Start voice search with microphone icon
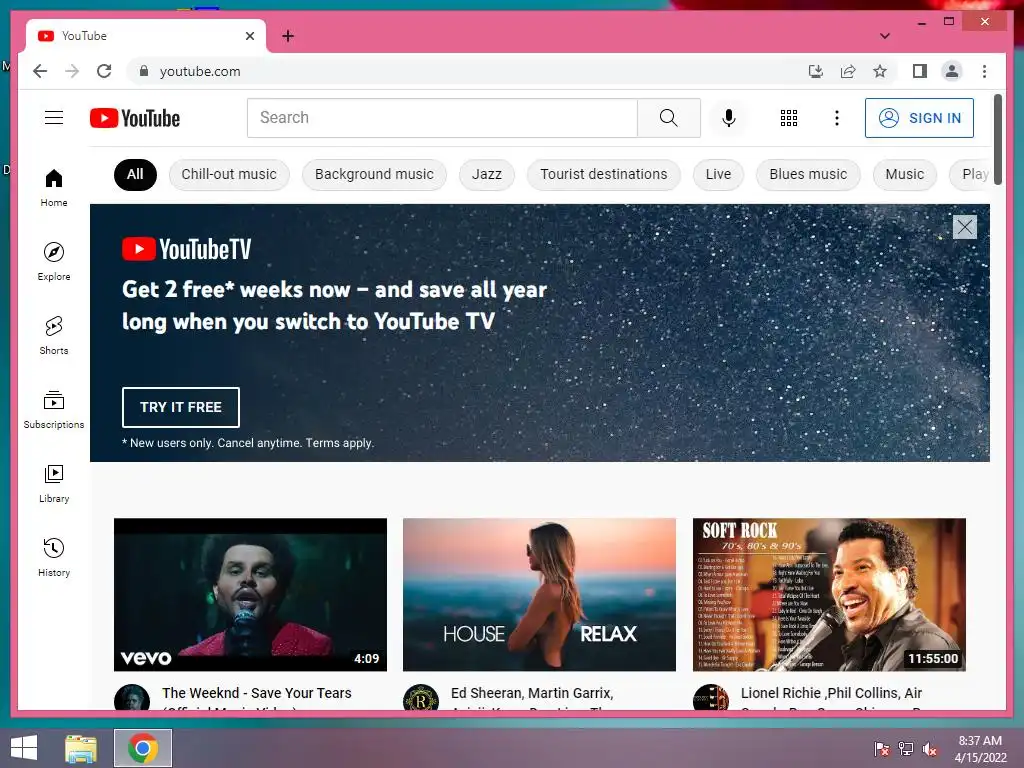Screen dimensions: 1024x768 pyautogui.click(x=729, y=118)
